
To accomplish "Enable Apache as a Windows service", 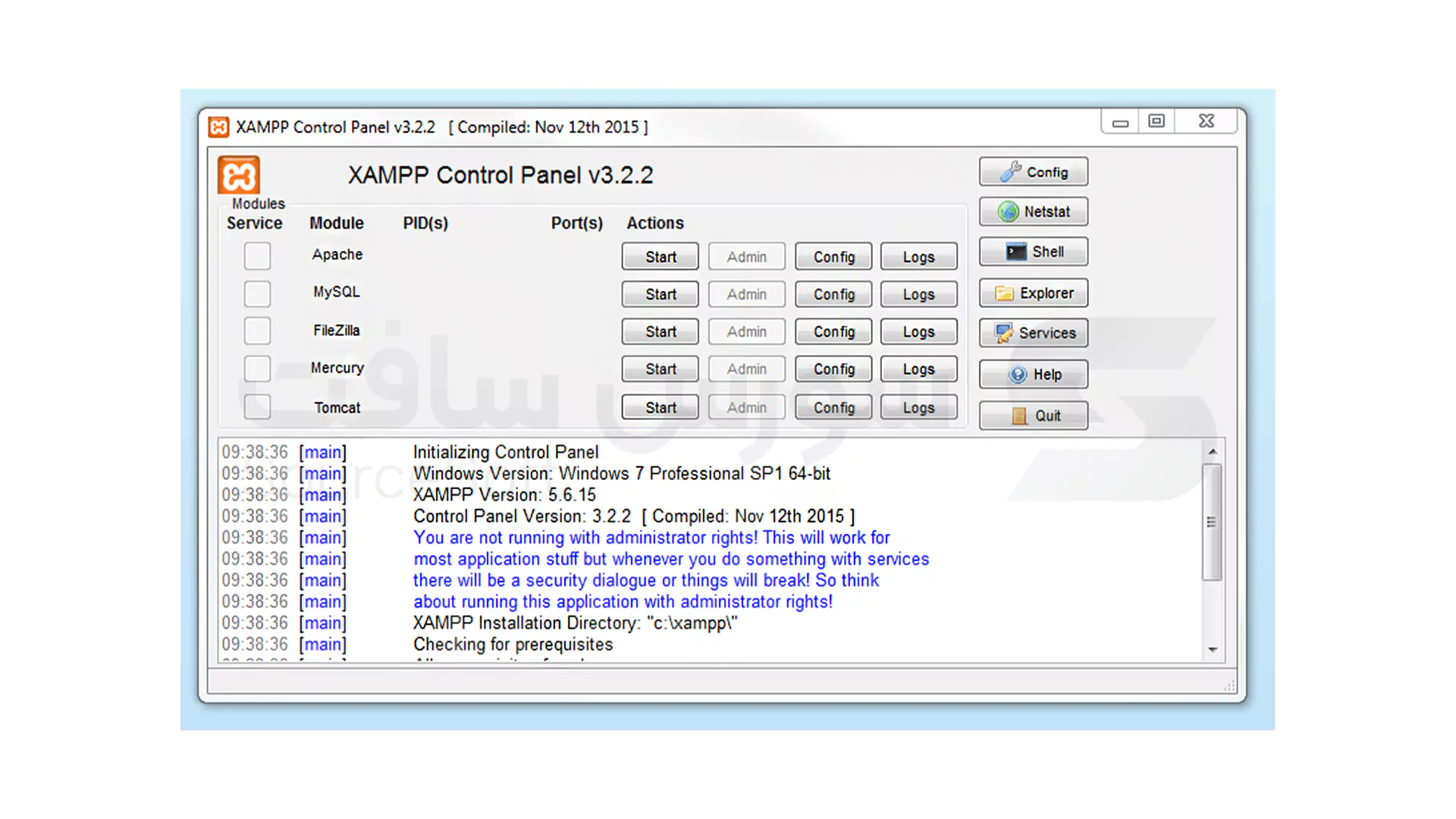I will tap(257, 256).
